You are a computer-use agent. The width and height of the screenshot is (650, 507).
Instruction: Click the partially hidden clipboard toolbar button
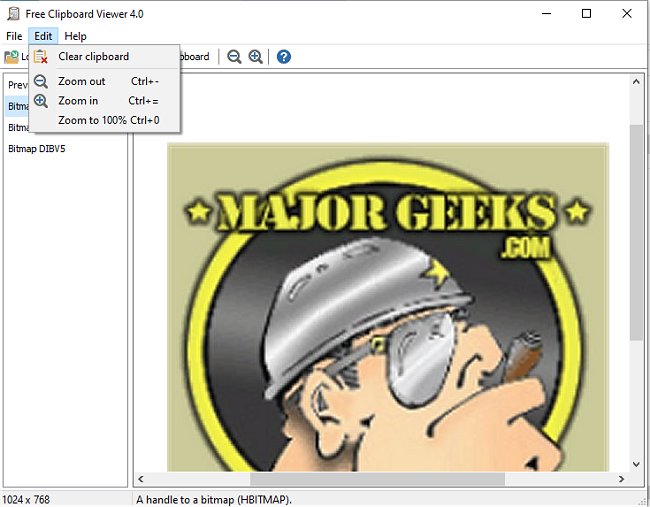pyautogui.click(x=195, y=57)
